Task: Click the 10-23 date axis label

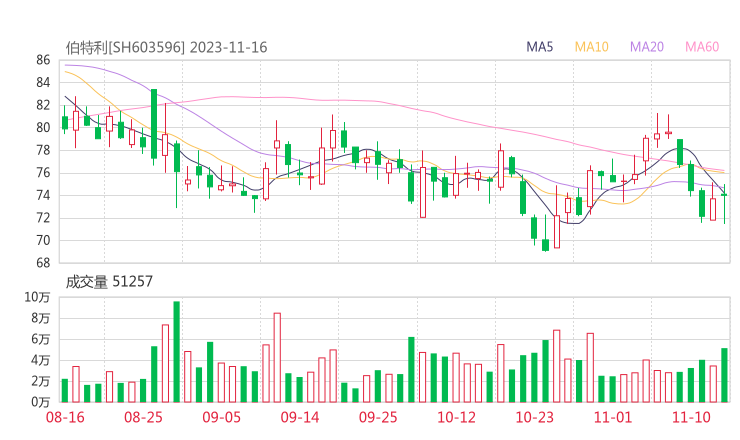Action: coord(535,417)
